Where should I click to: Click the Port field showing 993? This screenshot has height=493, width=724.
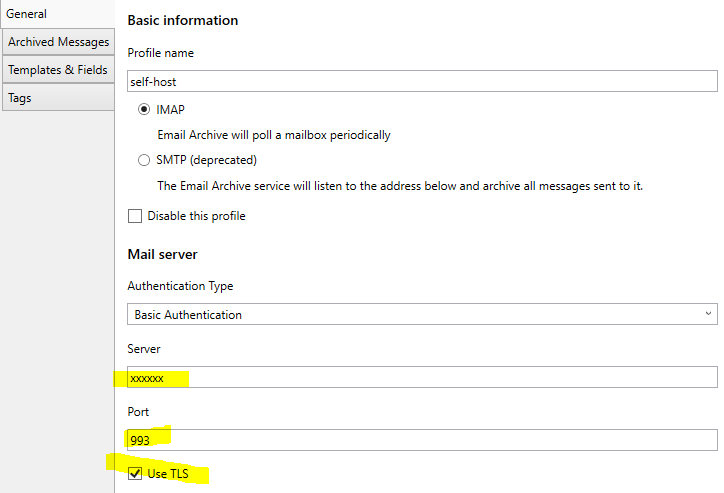click(422, 440)
